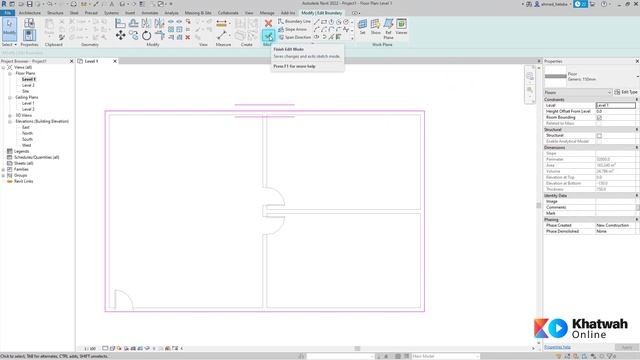Expand the 3D Views tree node
Viewport: 640px width, 360px height.
pos(10,116)
